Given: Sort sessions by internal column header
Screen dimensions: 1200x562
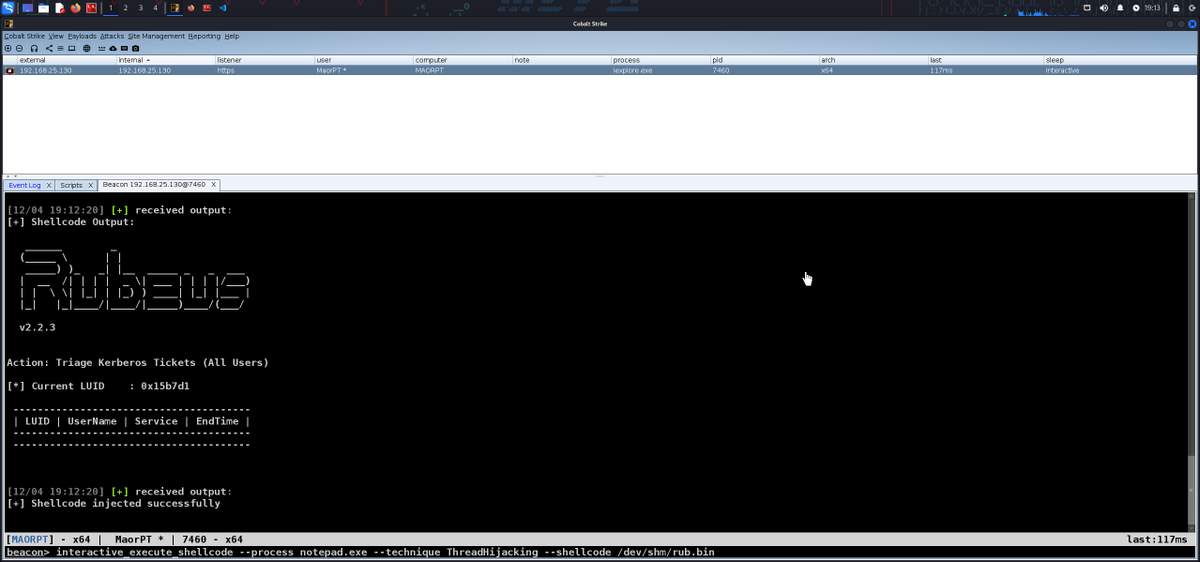Looking at the screenshot, I should 165,60.
